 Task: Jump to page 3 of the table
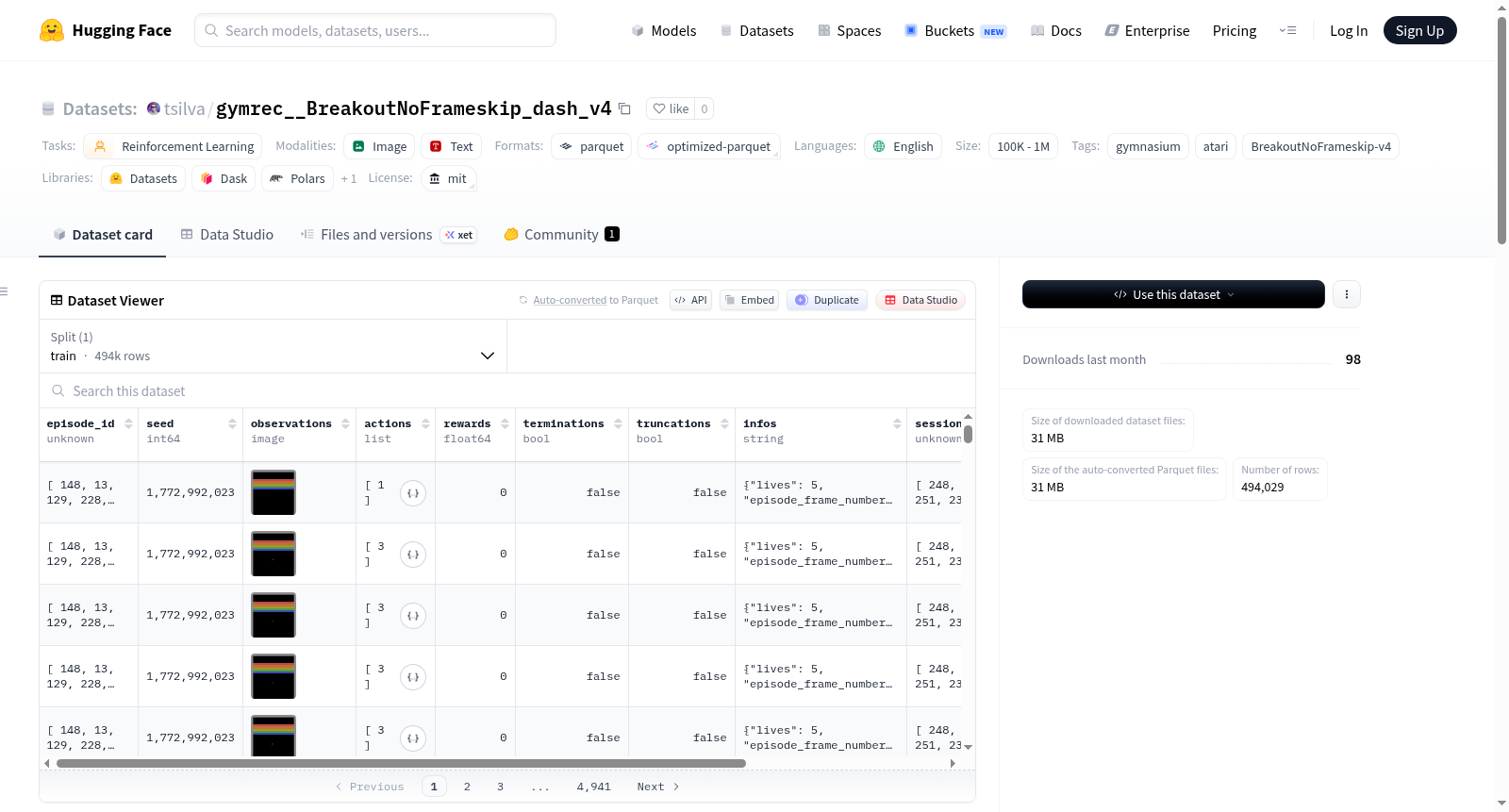500,787
